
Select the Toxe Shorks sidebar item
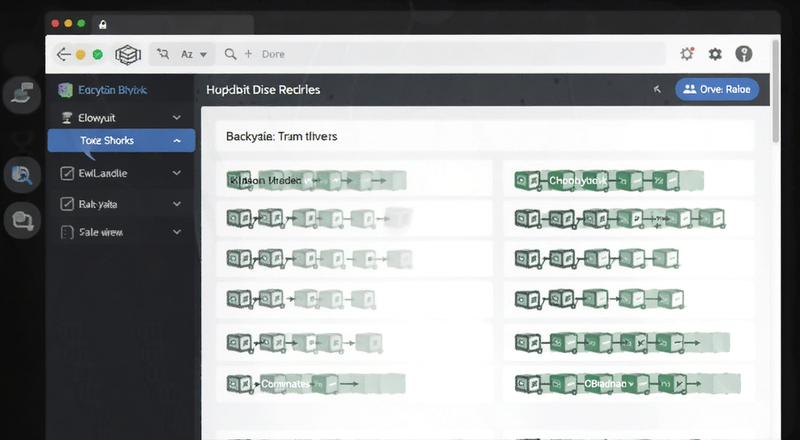(x=121, y=140)
